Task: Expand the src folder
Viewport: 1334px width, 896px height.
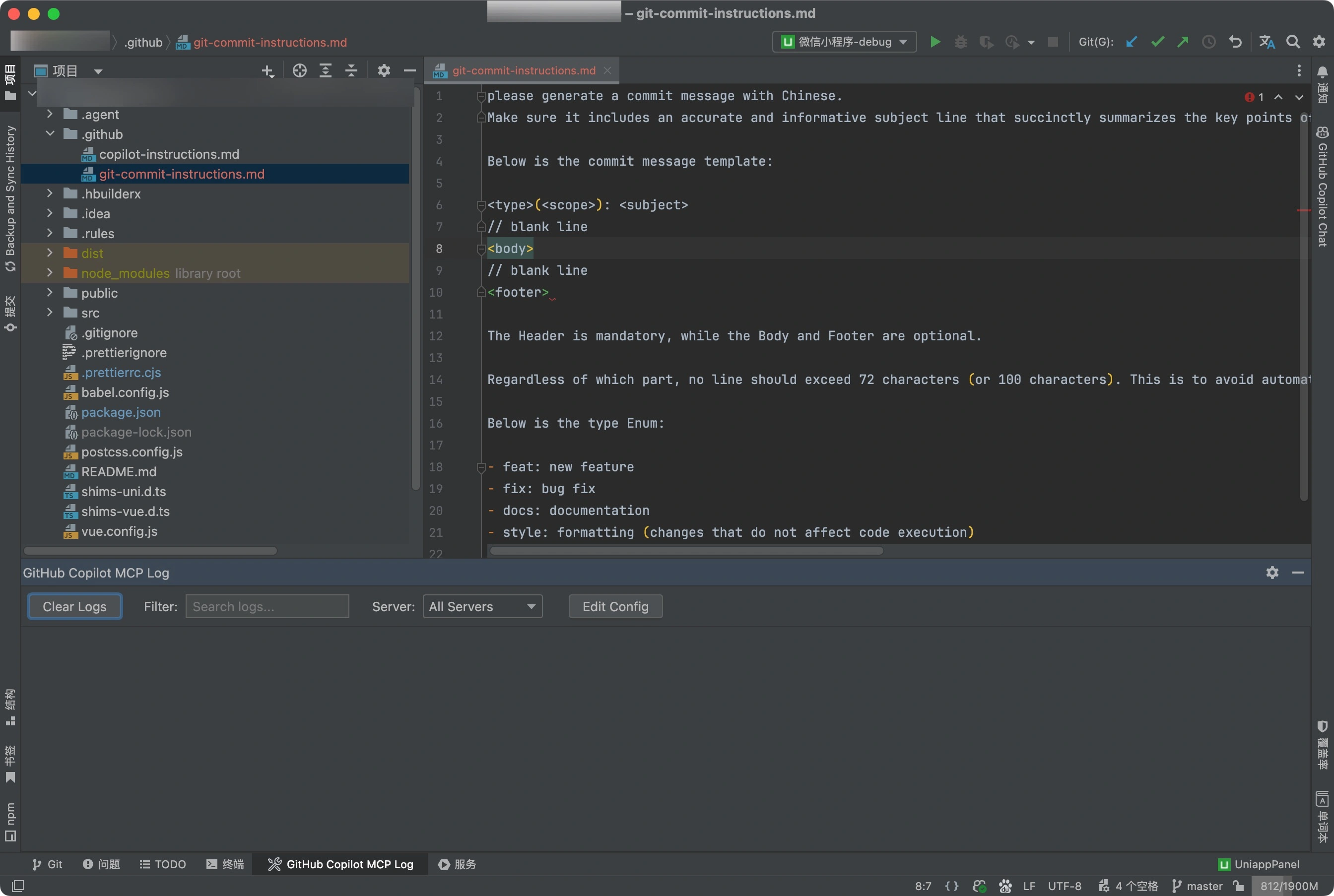Action: click(x=50, y=313)
